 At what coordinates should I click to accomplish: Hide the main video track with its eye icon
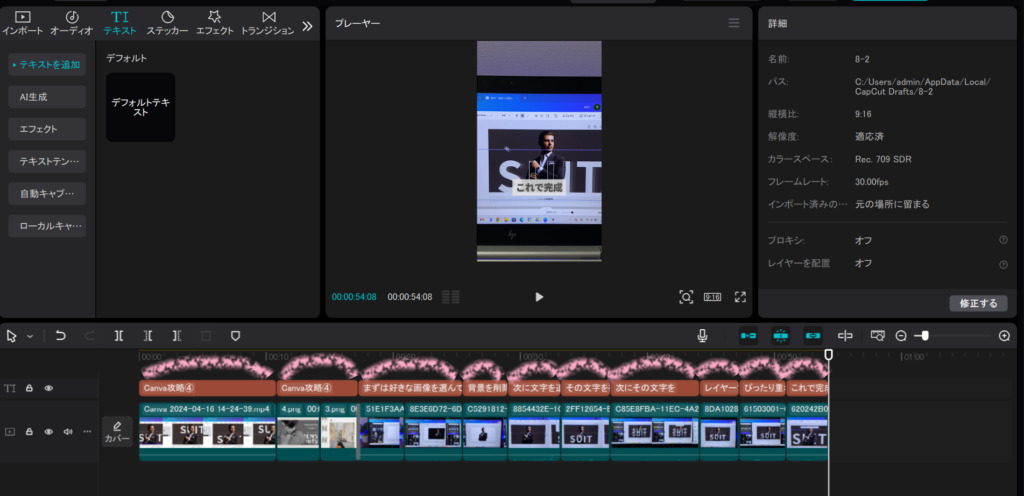(48, 432)
